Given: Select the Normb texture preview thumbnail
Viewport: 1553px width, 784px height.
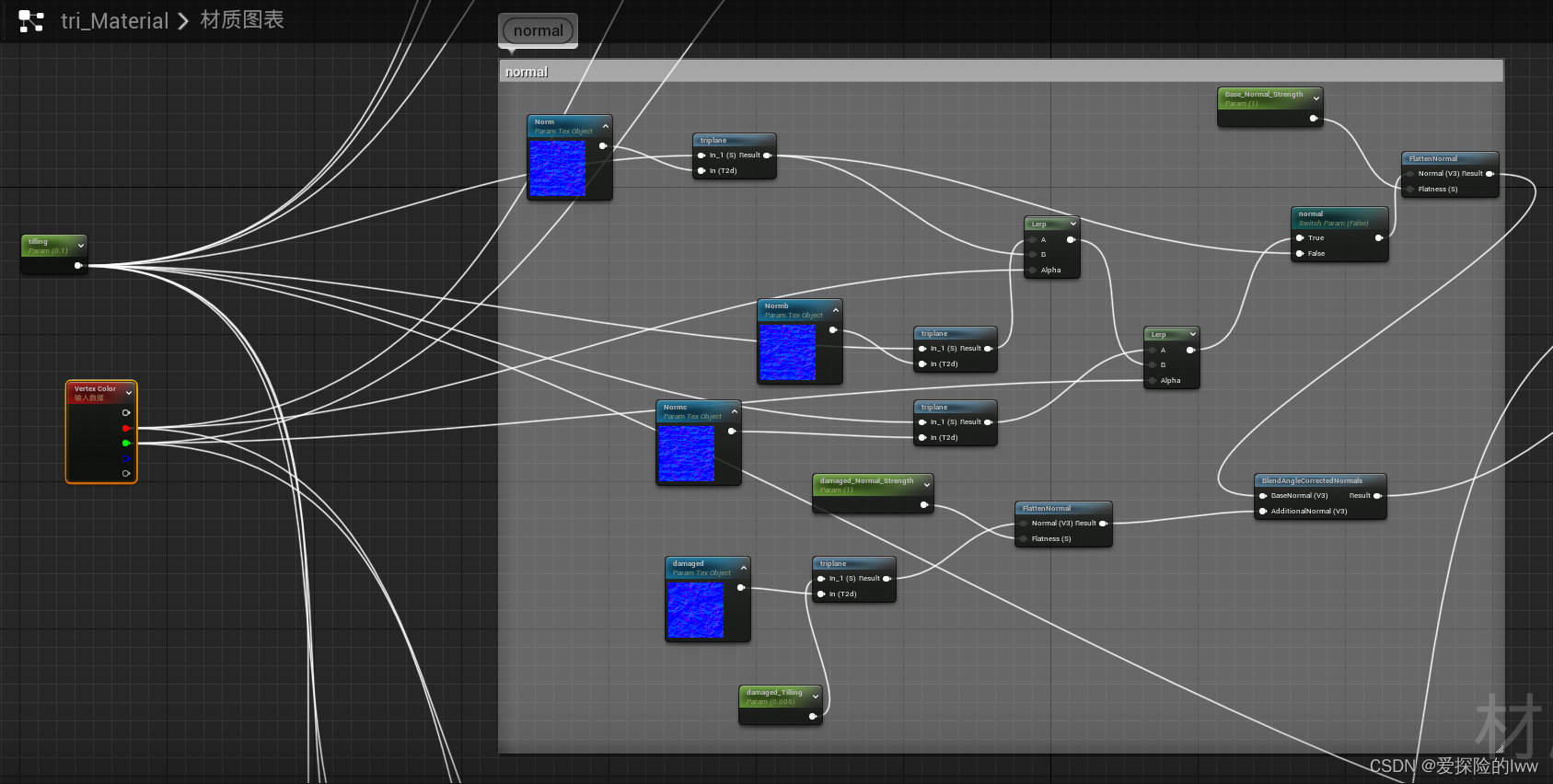Looking at the screenshot, I should [x=787, y=352].
